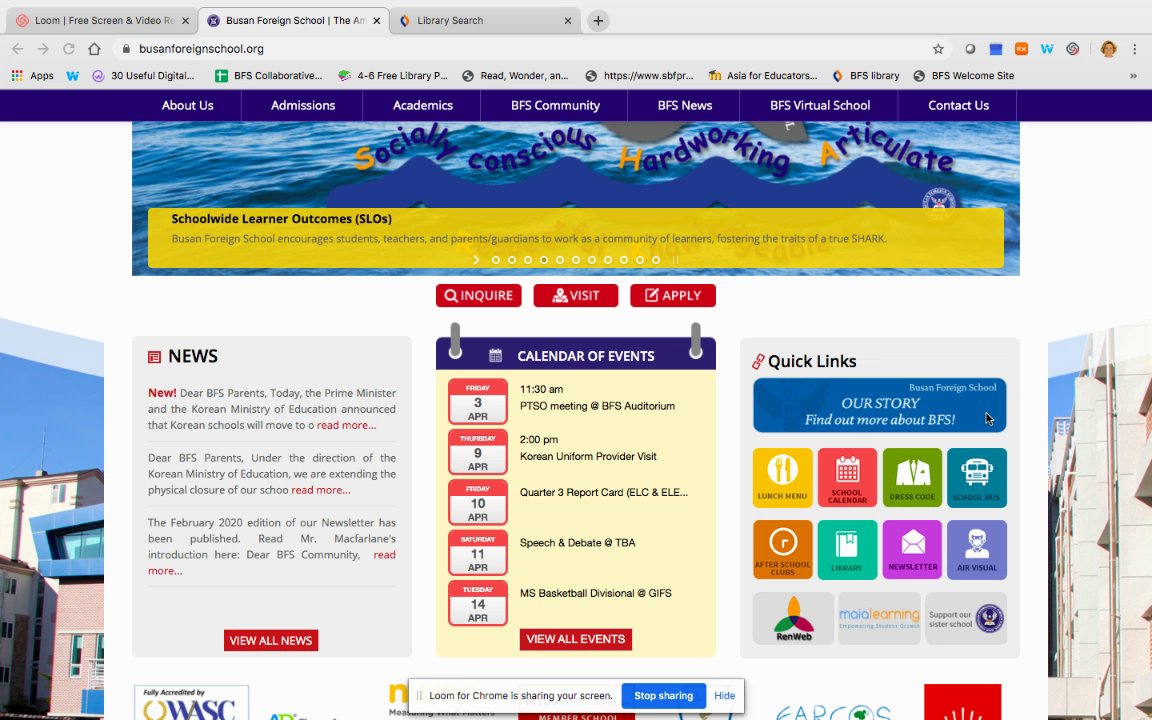The image size is (1152, 720).
Task: Open the Chrome three-dot menu
Action: pos(1135,48)
